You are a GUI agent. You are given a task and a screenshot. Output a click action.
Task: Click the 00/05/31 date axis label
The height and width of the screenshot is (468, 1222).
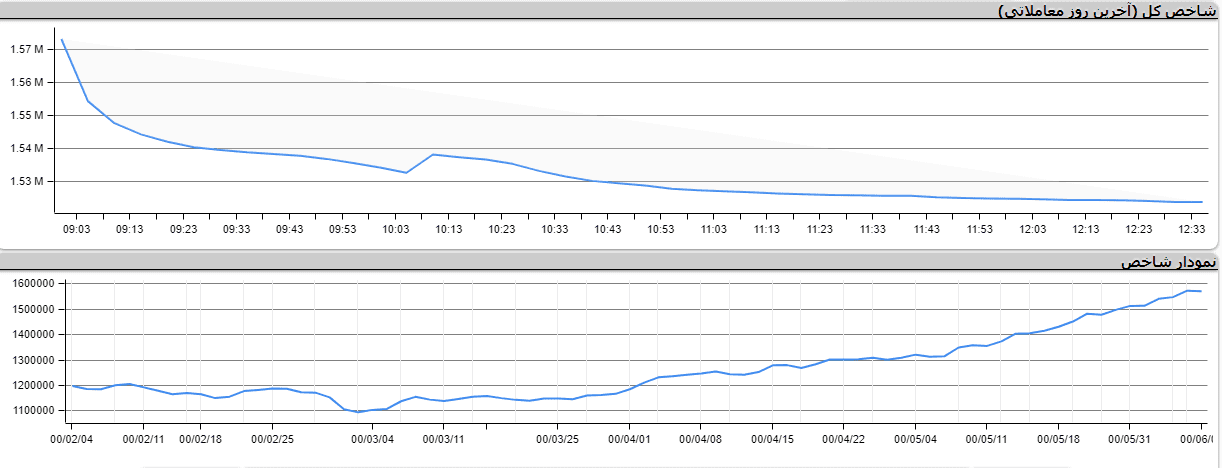1130,438
